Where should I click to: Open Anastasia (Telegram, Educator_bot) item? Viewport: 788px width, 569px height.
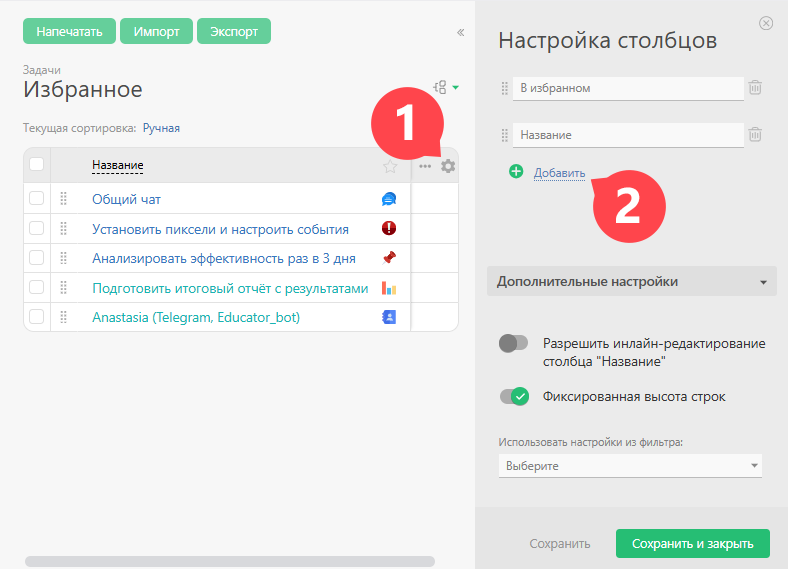tap(196, 317)
